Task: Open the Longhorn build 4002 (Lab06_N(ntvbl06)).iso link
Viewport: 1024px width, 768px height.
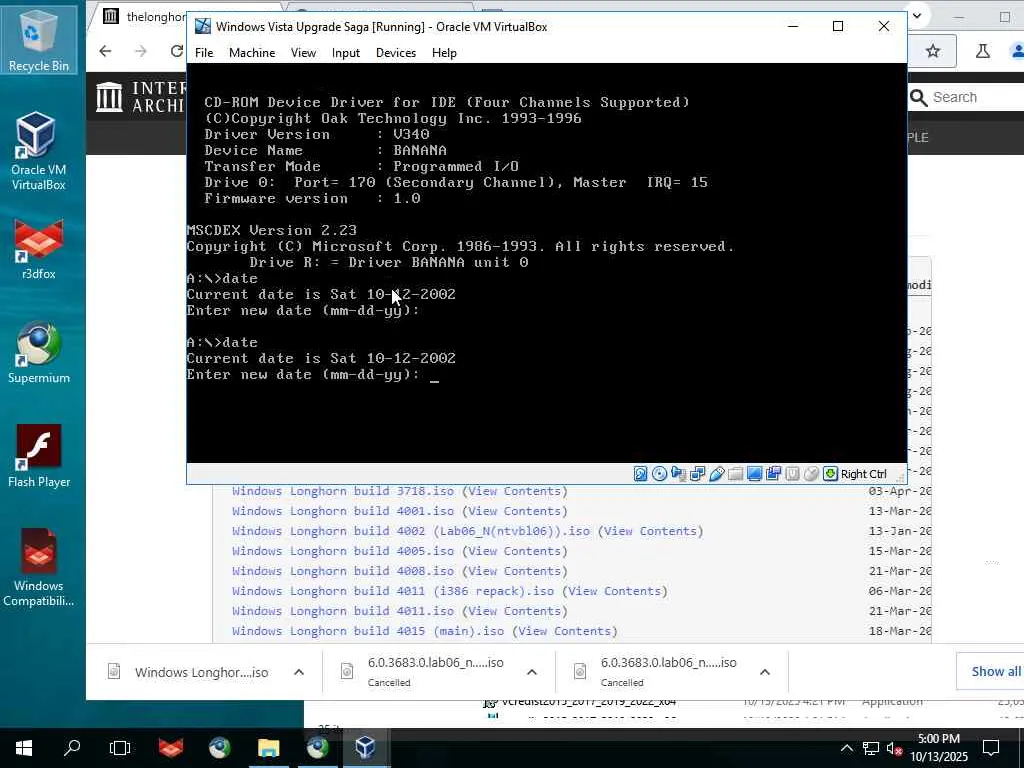Action: [x=411, y=532]
